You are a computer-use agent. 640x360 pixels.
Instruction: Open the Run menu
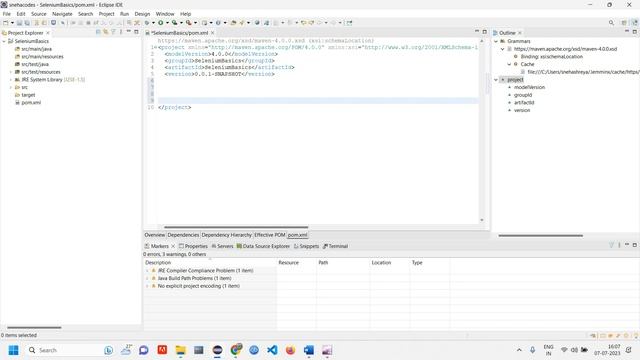pyautogui.click(x=124, y=14)
